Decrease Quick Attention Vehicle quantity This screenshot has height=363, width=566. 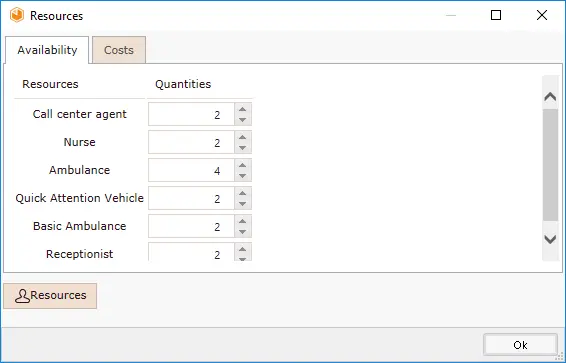click(243, 204)
